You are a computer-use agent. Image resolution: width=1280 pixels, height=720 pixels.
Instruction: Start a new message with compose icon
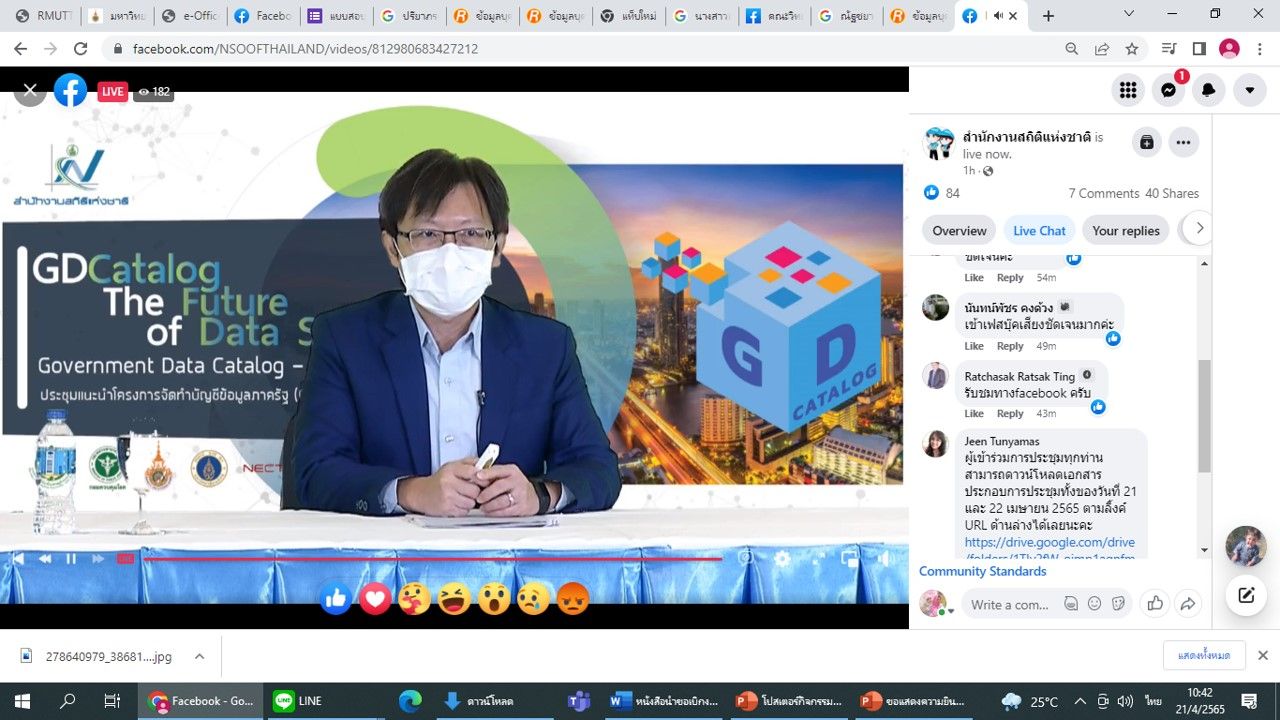[1246, 595]
